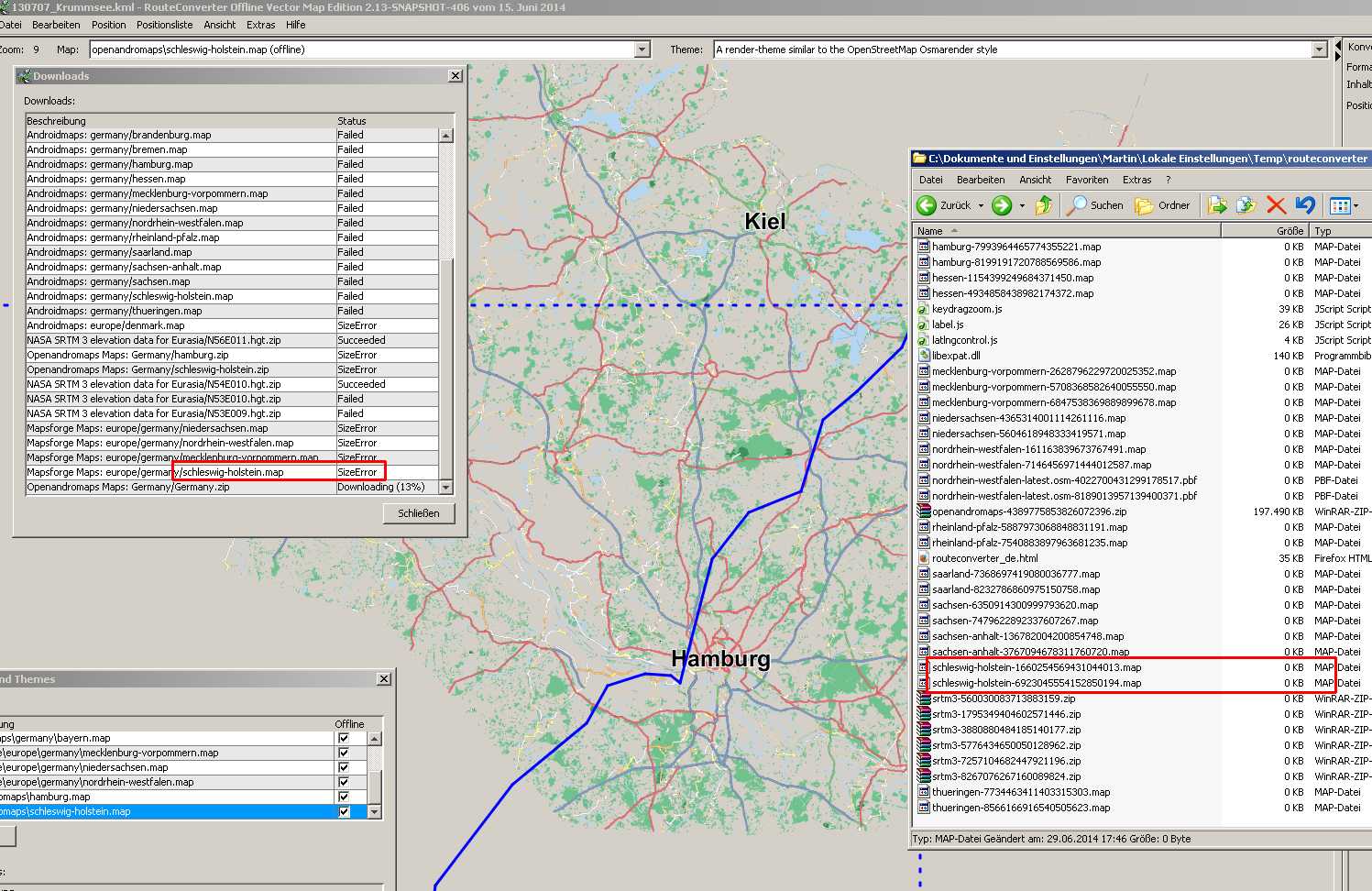Open the Theme dropdown list
This screenshot has width=1372, height=891.
(1319, 49)
